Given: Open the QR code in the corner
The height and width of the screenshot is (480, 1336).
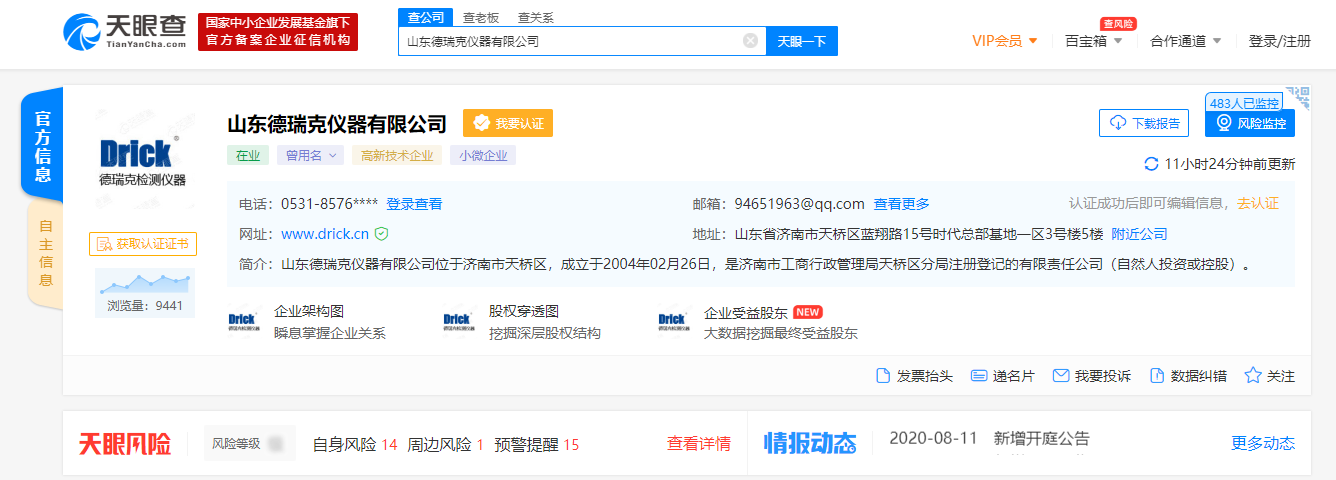Looking at the screenshot, I should click(1297, 98).
